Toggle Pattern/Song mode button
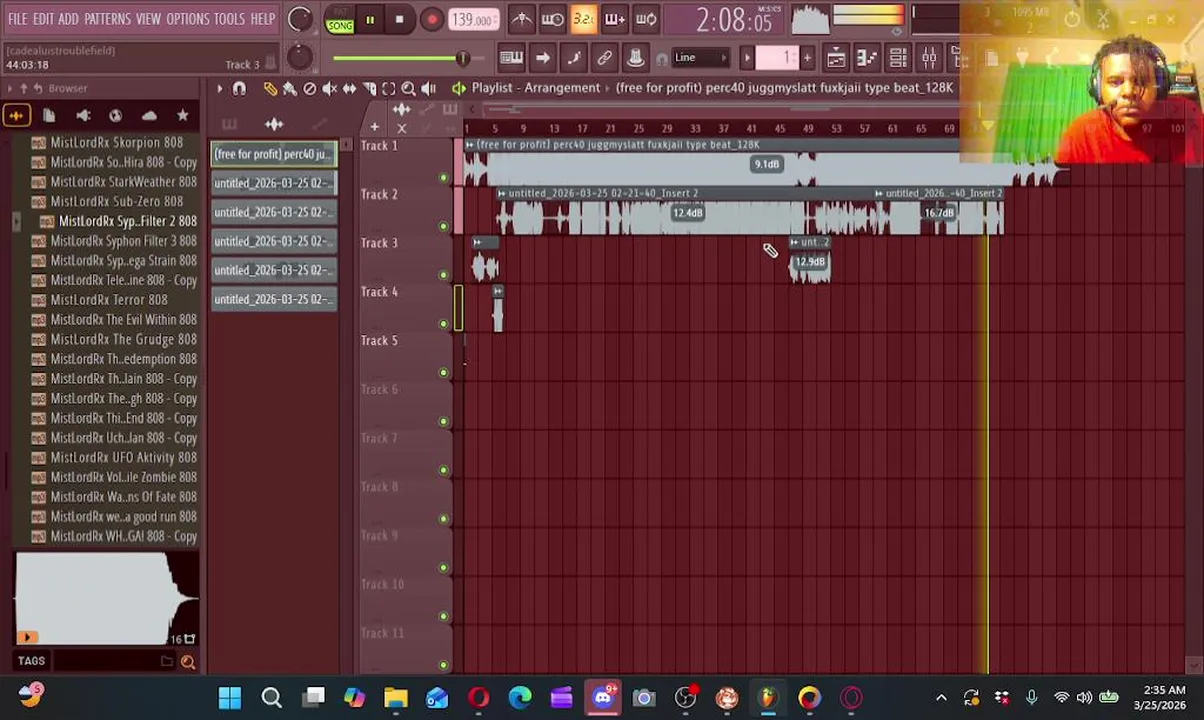 point(340,20)
